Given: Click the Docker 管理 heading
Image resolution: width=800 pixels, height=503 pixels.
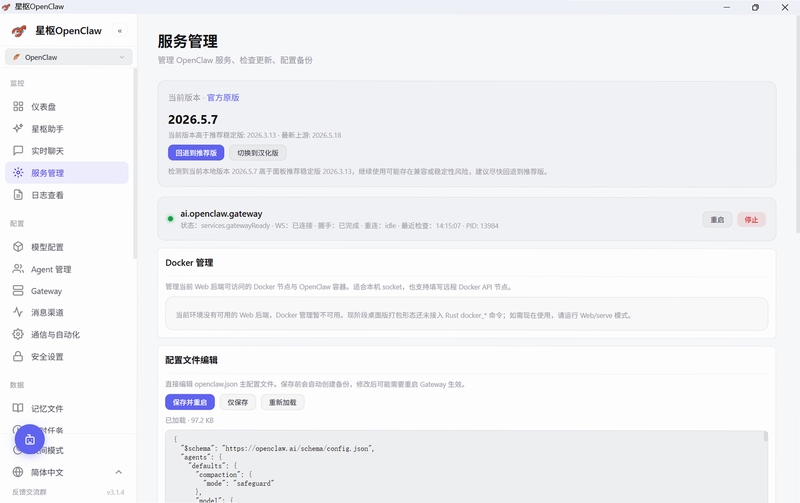Looking at the screenshot, I should pos(189,263).
